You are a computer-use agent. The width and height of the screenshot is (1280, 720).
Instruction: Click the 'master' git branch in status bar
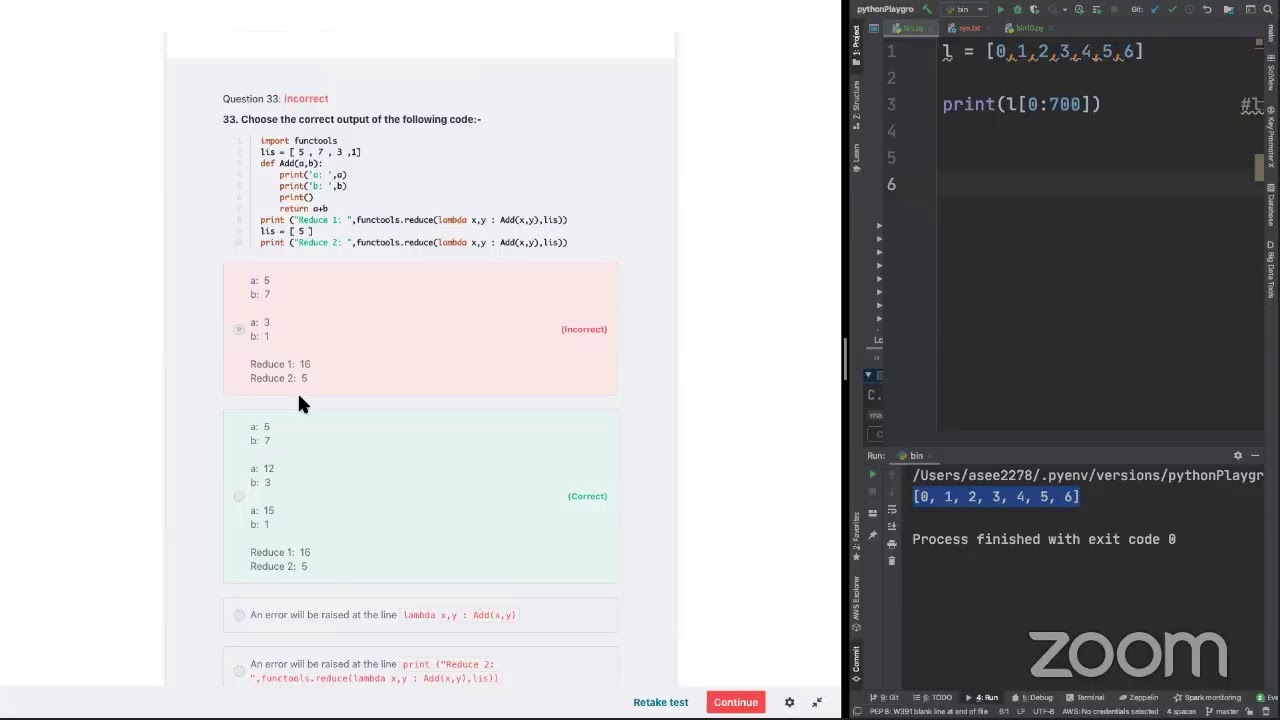coord(1220,711)
